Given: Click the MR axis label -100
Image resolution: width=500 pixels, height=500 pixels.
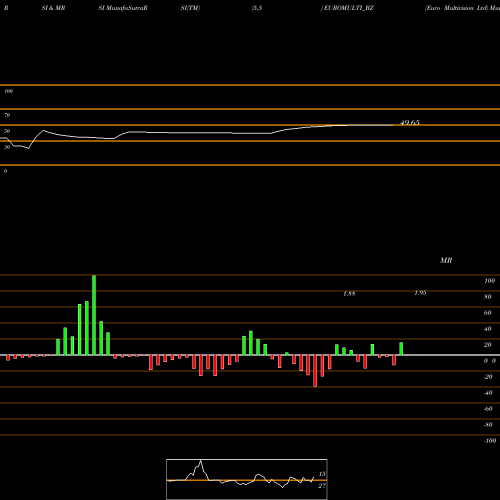Looking at the screenshot, I should click(490, 441).
